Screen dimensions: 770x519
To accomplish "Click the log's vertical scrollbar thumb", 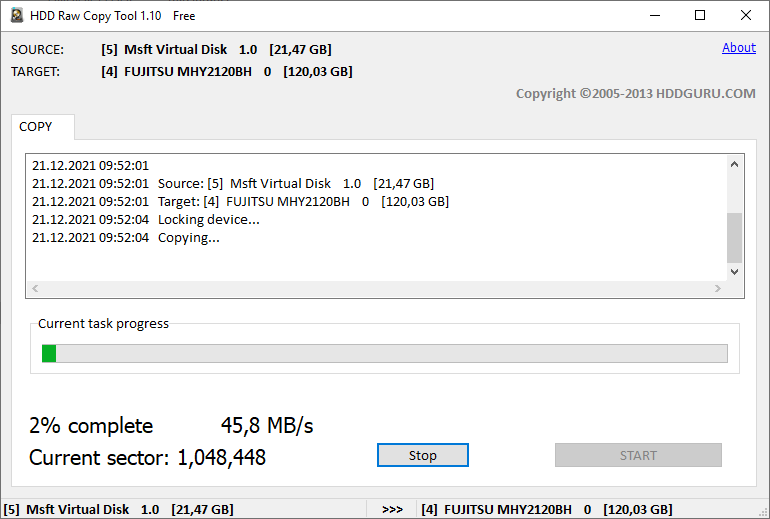I will 735,236.
